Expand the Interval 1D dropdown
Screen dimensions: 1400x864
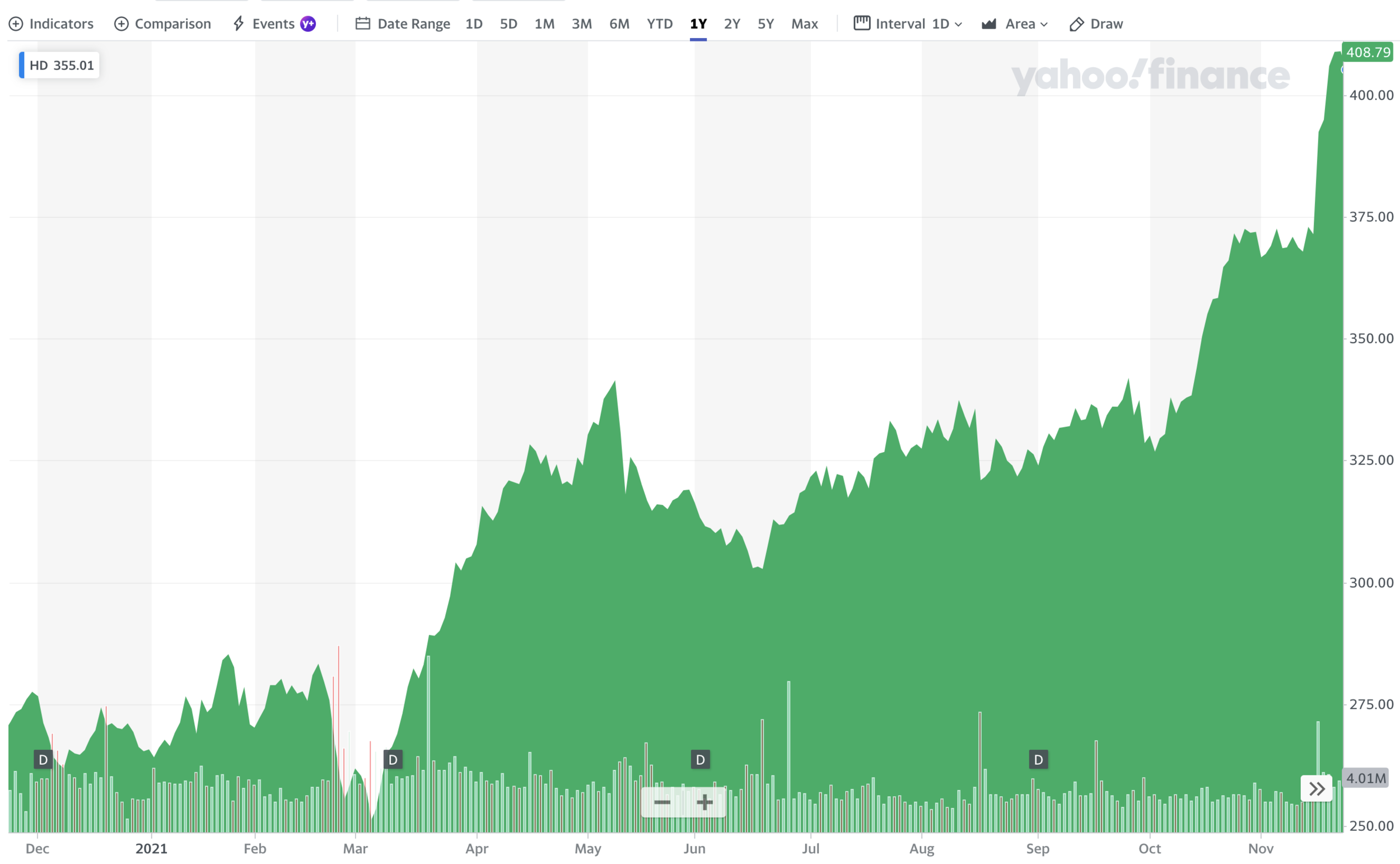point(908,24)
